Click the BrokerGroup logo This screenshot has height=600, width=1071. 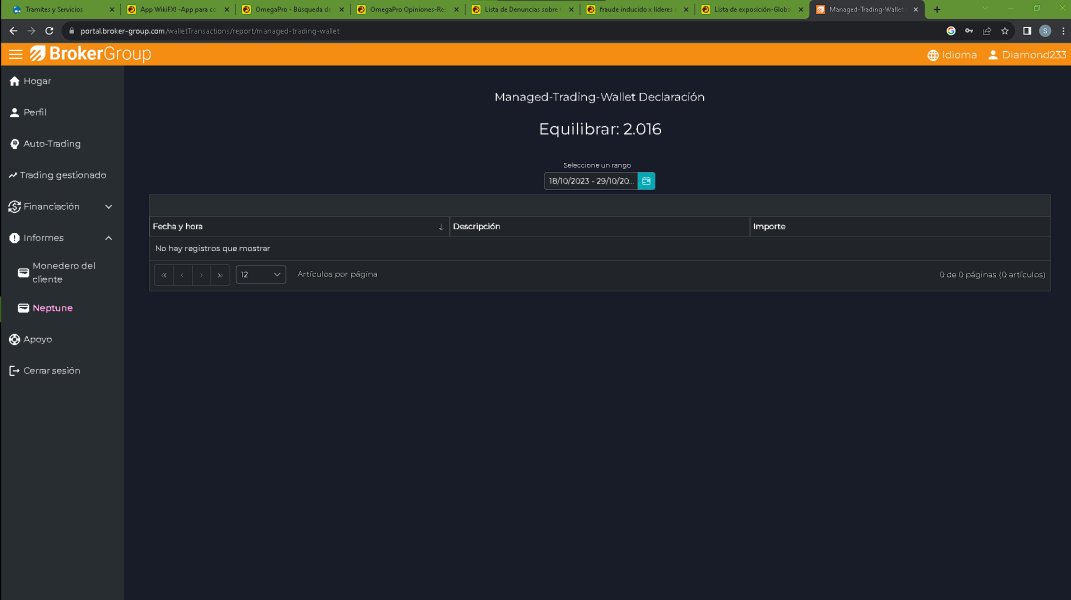pos(90,54)
